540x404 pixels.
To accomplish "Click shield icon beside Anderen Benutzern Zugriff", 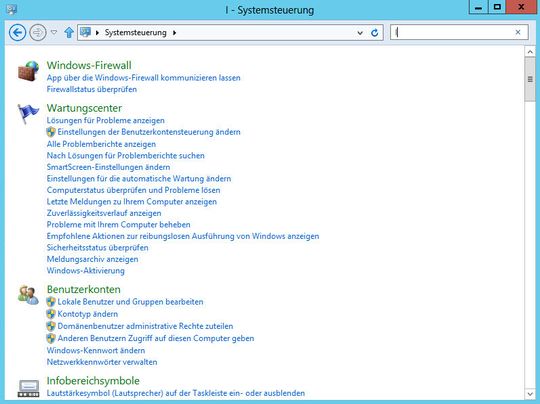I will tap(51, 338).
